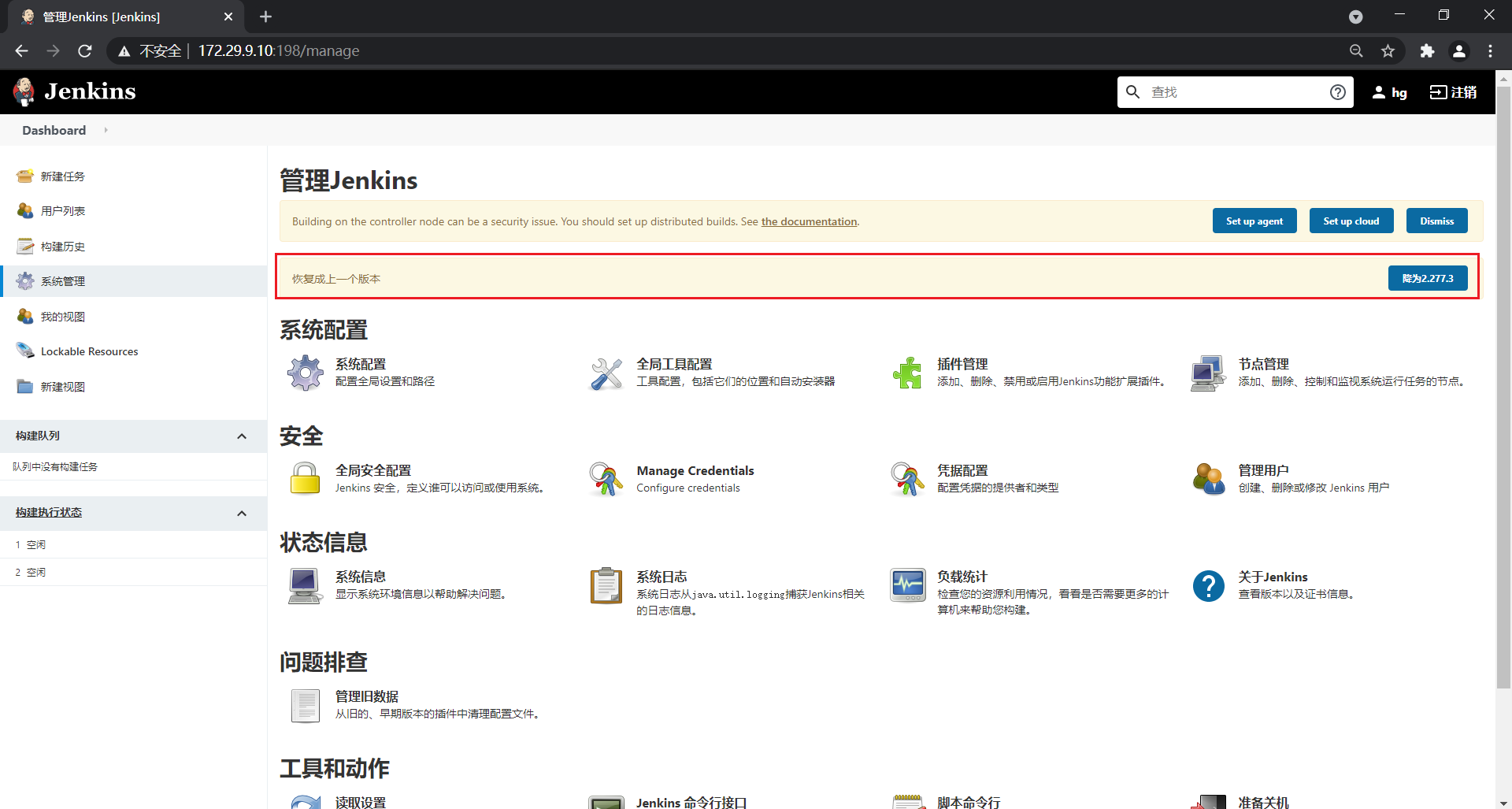Click the browser back arrow
1512x809 pixels.
pos(21,50)
